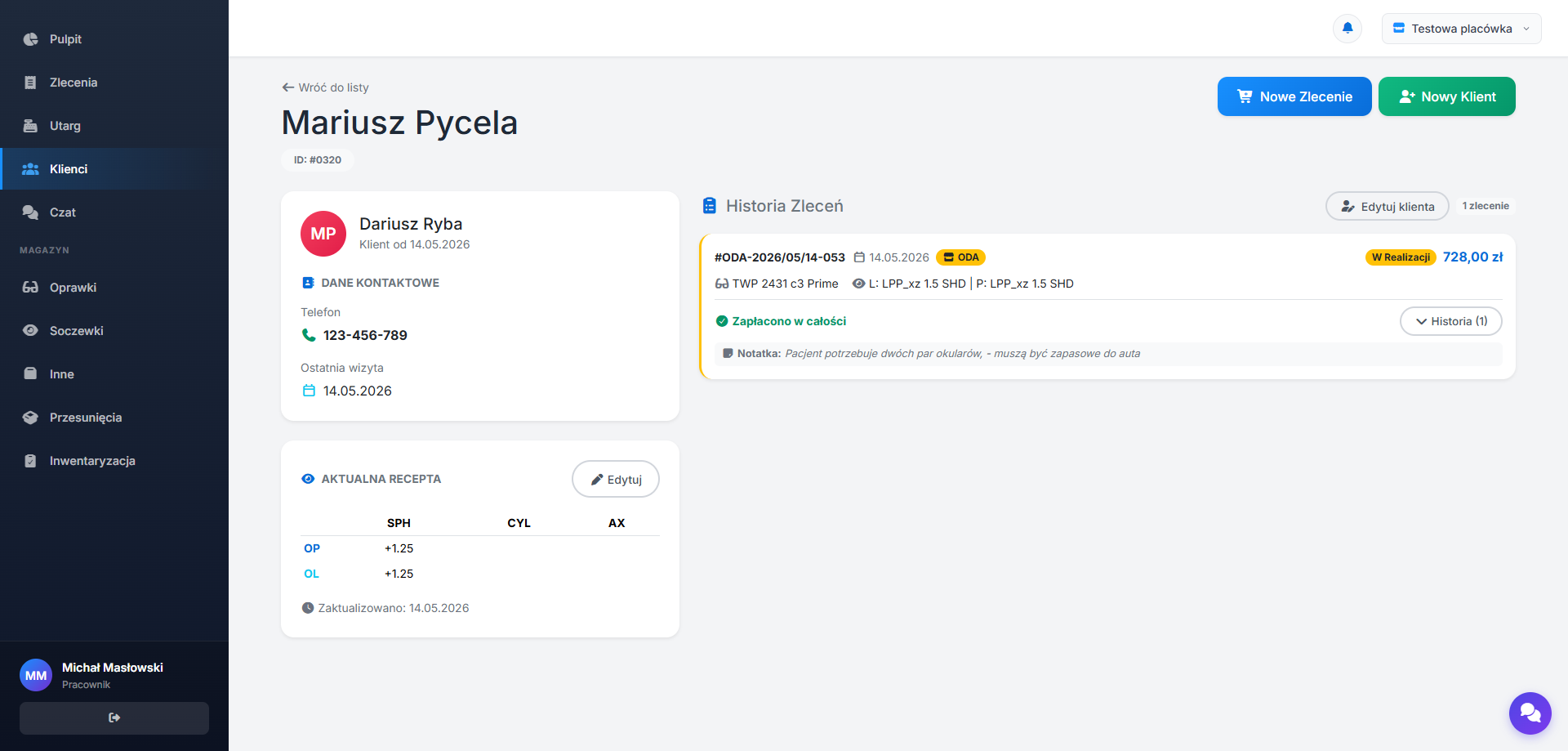Add a Nowy Klient
Image resolution: width=1568 pixels, height=751 pixels.
point(1447,96)
